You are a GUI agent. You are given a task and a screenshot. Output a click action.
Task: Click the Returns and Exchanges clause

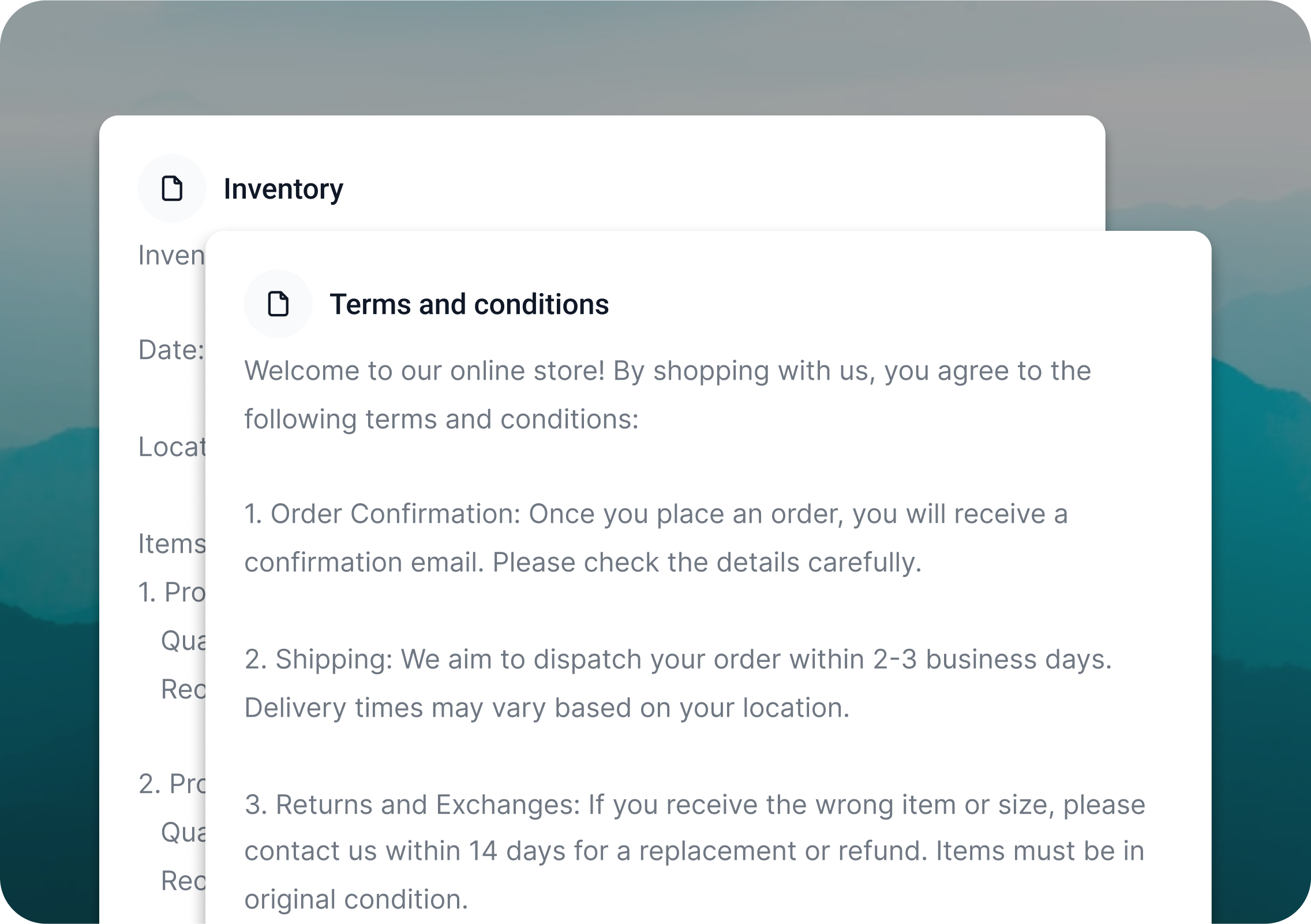[x=695, y=852]
